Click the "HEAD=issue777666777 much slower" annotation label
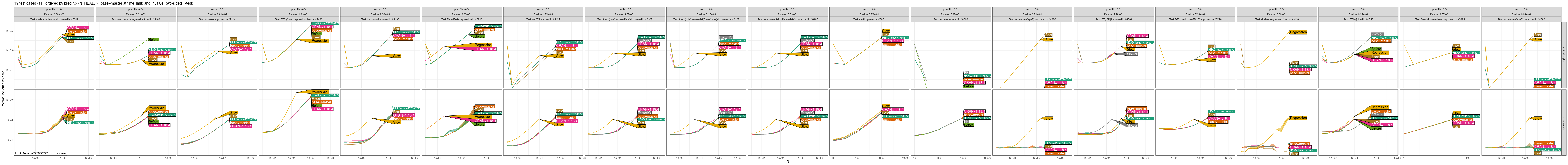The image size is (1568, 165). pyautogui.click(x=41, y=153)
